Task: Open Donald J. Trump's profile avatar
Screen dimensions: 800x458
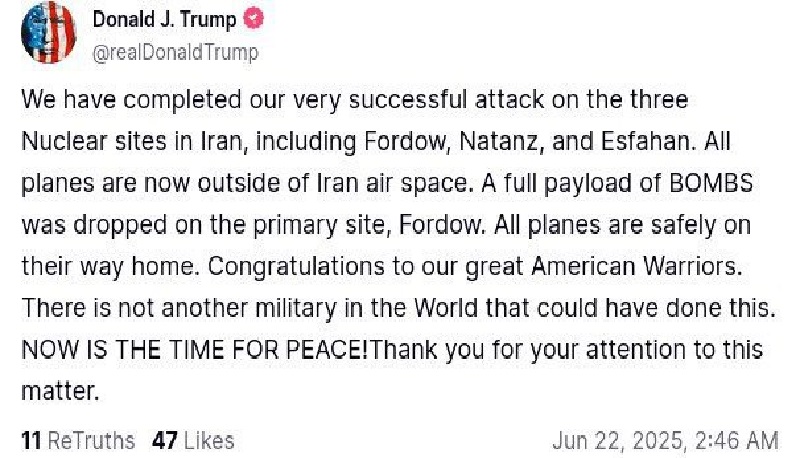Action: [48, 32]
